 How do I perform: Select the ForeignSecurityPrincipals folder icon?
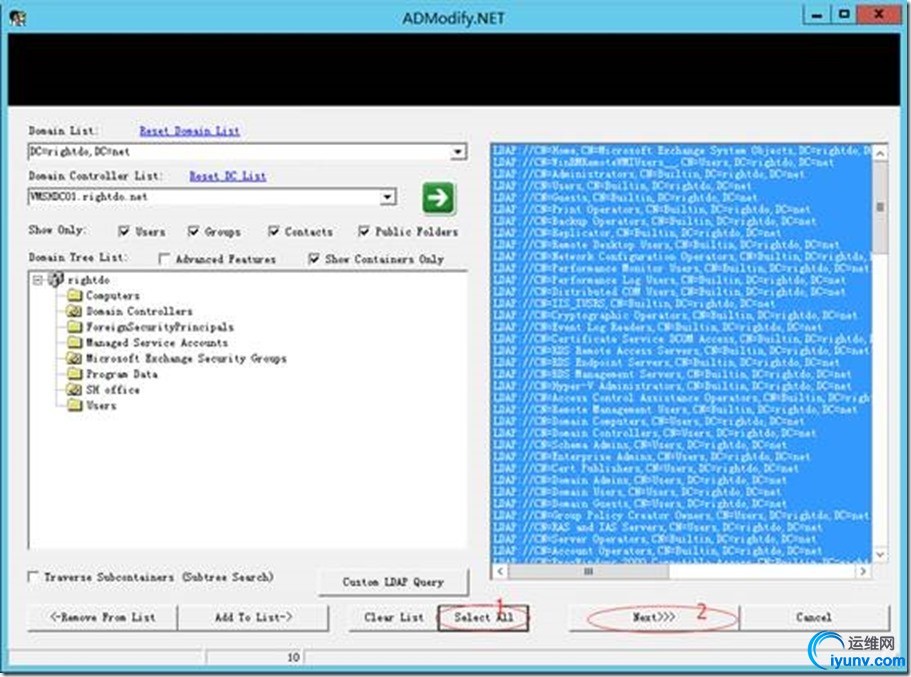pos(74,327)
